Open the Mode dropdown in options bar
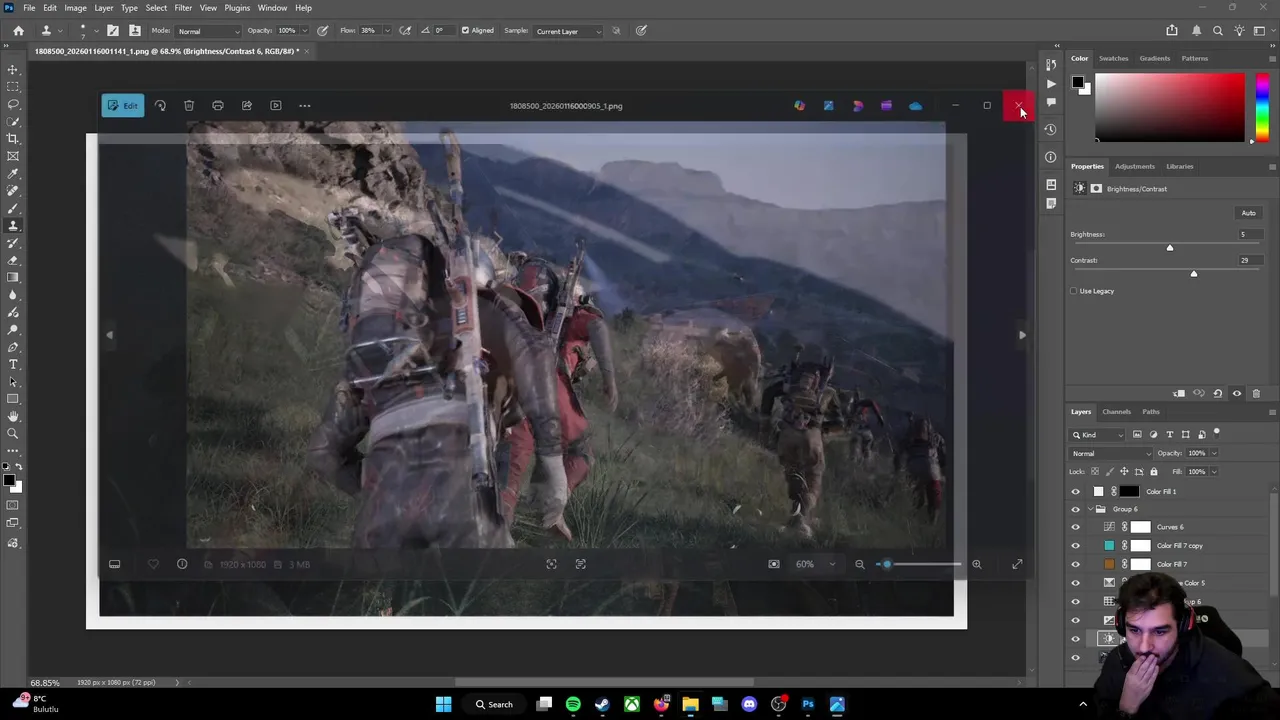Image resolution: width=1280 pixels, height=720 pixels. [x=207, y=31]
